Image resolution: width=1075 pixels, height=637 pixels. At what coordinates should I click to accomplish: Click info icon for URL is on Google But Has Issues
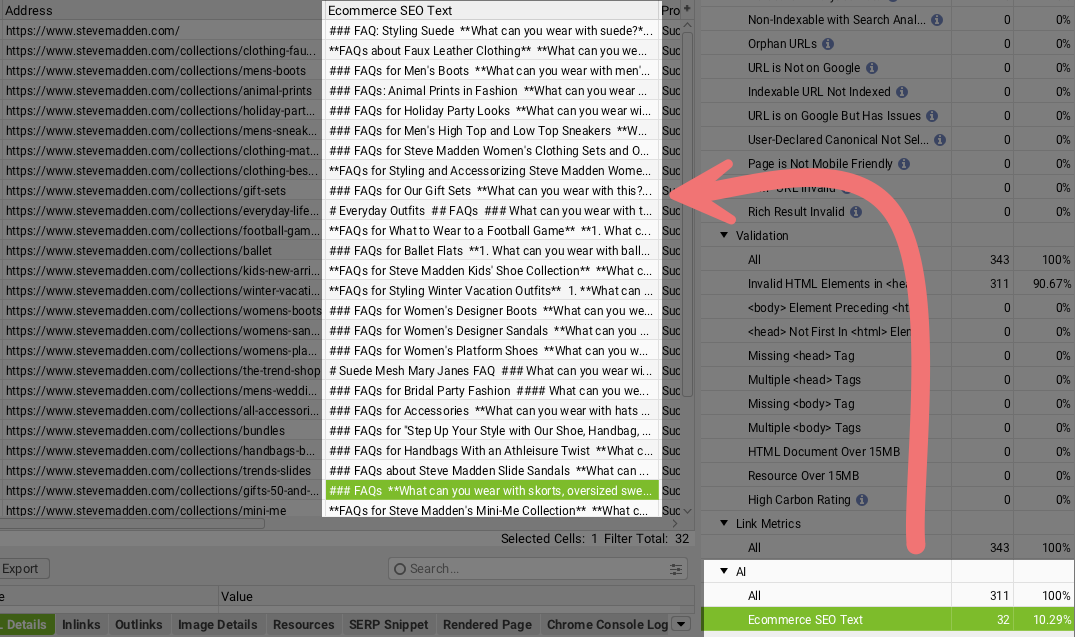pyautogui.click(x=931, y=116)
